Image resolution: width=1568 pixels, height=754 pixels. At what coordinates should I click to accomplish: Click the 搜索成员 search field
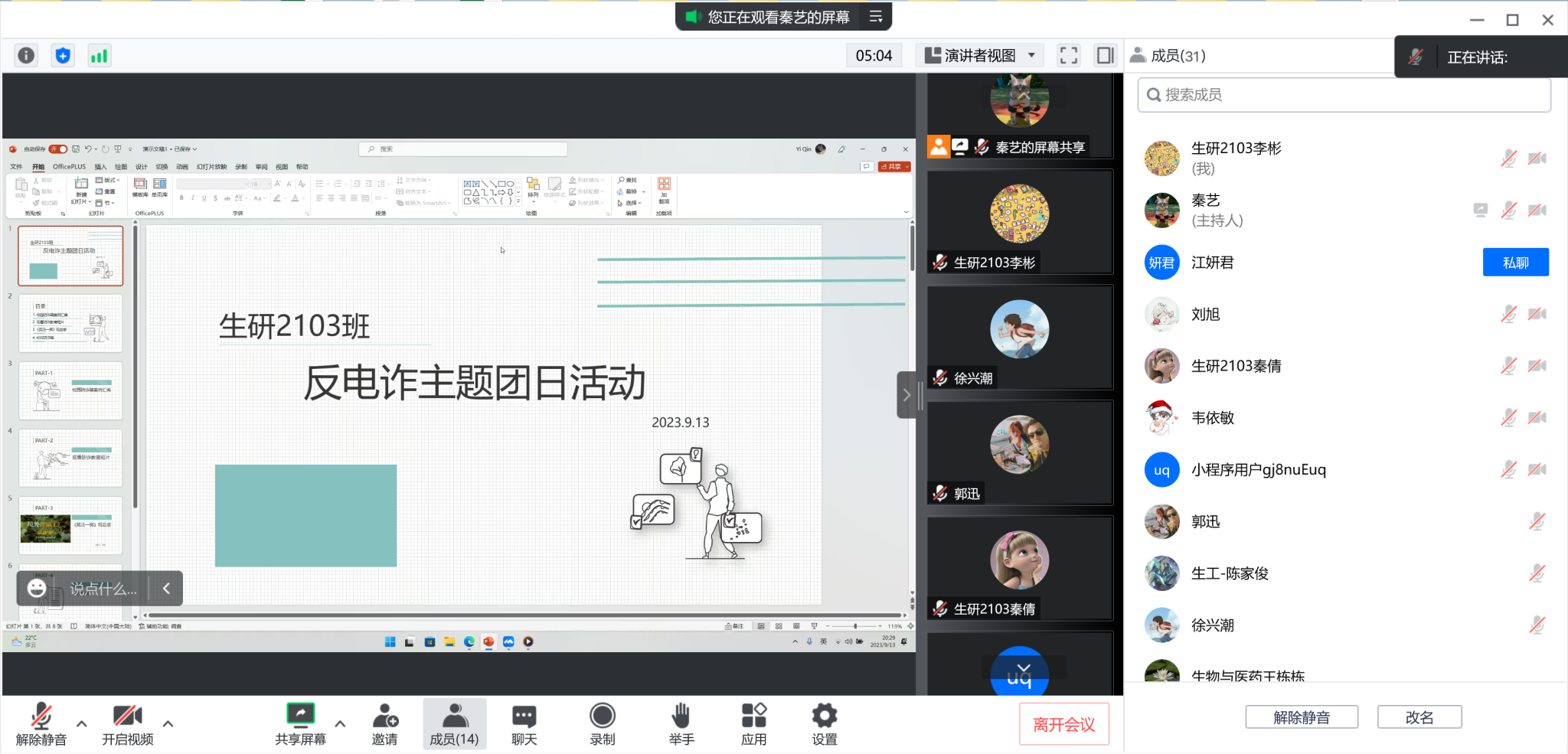(x=1344, y=95)
